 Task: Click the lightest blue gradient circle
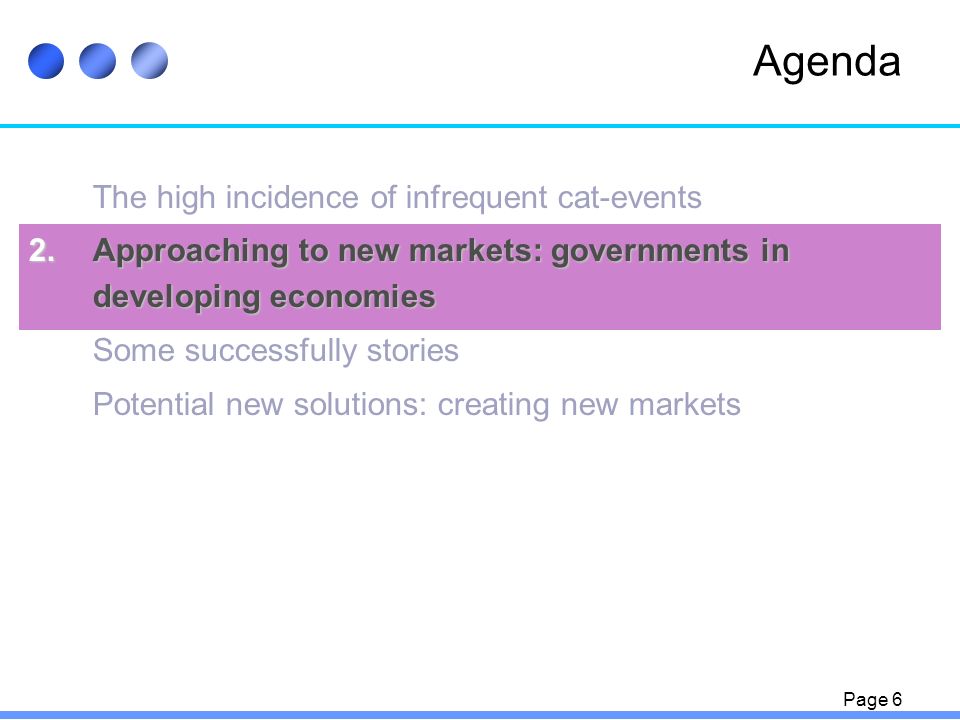[x=149, y=61]
